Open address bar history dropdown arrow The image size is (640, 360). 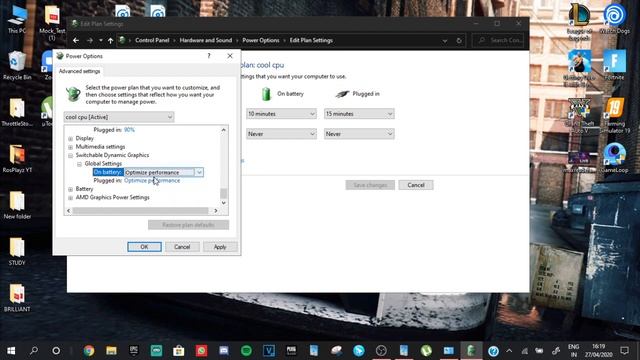444,41
